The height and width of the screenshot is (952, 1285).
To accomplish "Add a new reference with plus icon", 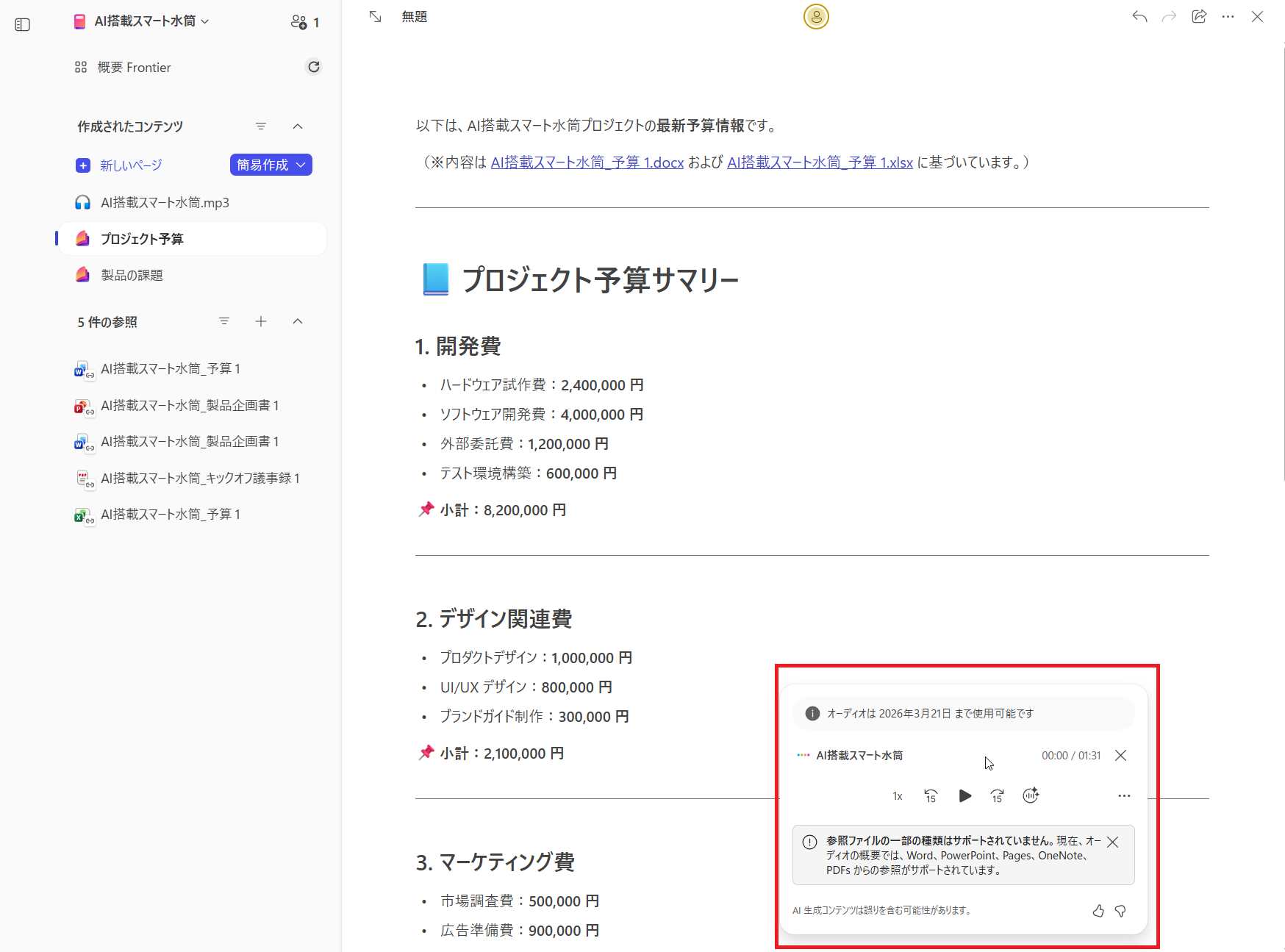I will point(261,321).
